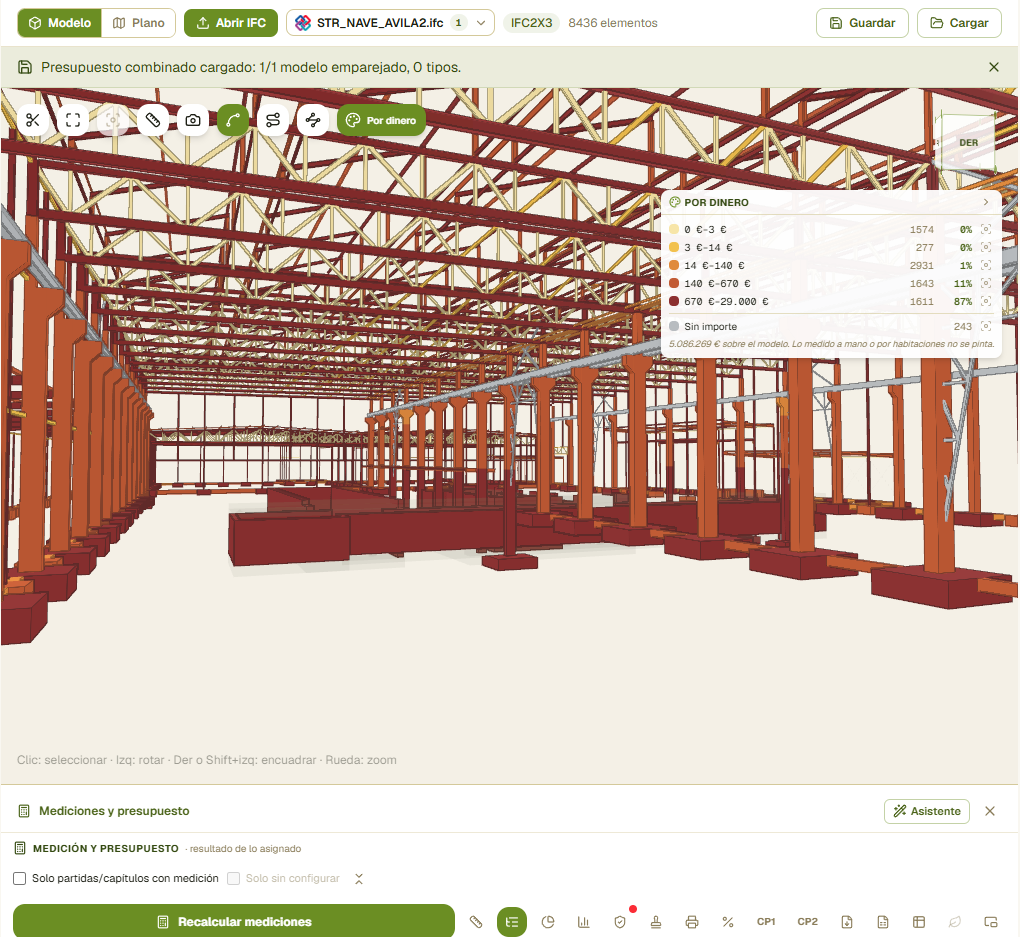Click the printer icon
The image size is (1020, 937).
692,921
